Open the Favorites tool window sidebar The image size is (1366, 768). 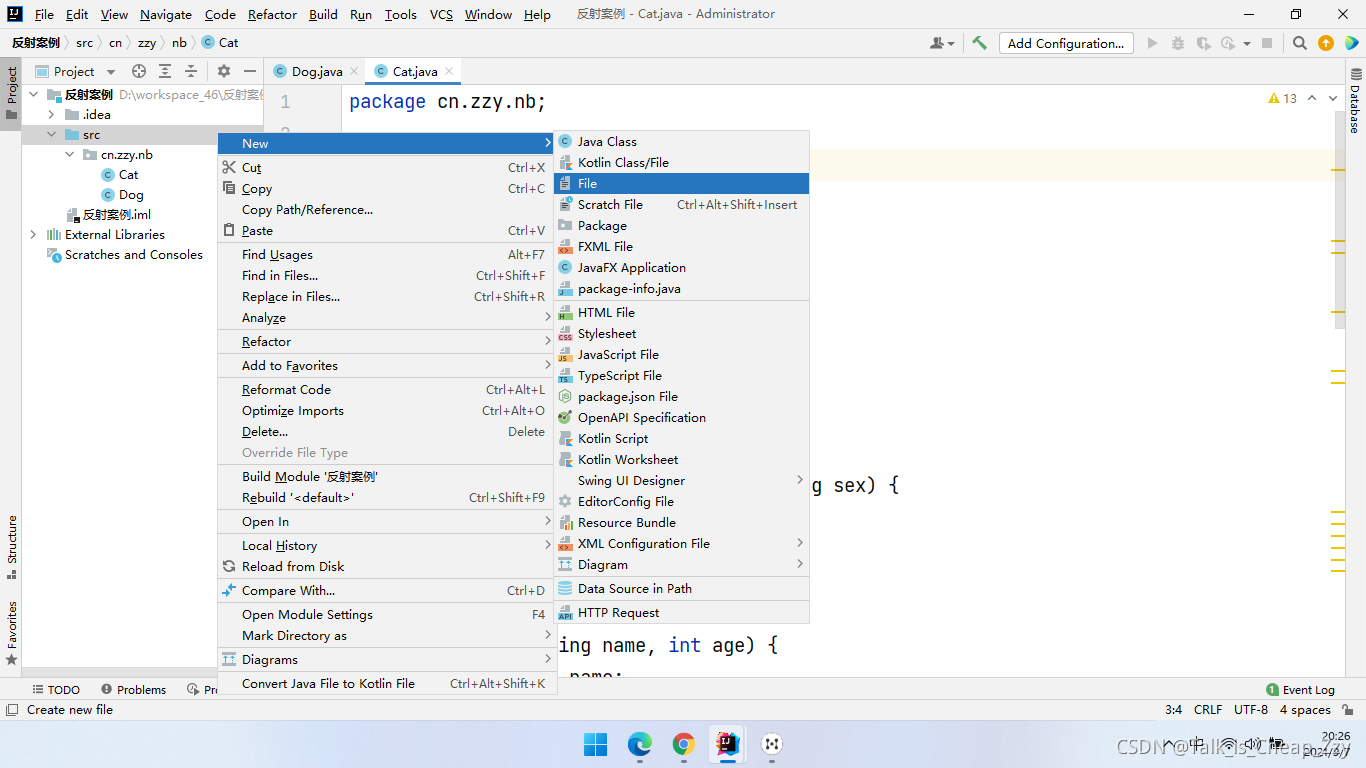pos(11,632)
